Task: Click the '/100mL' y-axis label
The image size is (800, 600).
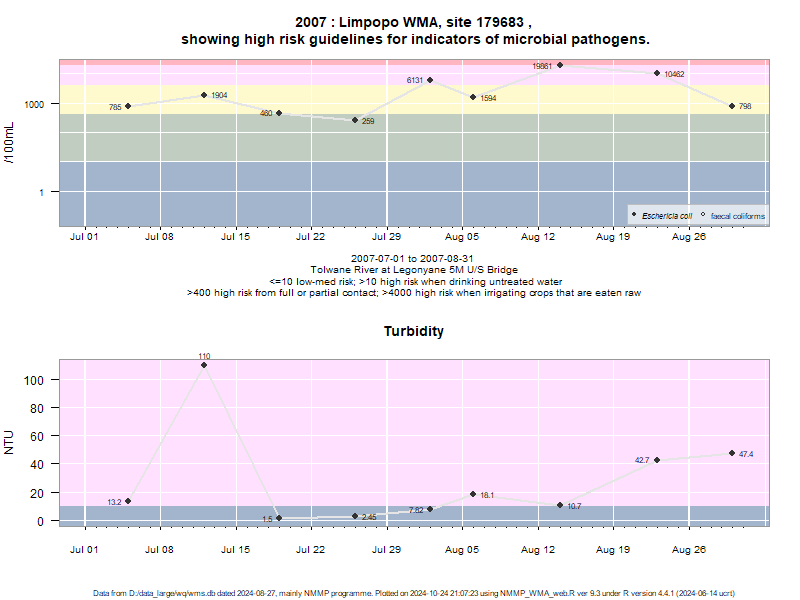Action: 9,143
